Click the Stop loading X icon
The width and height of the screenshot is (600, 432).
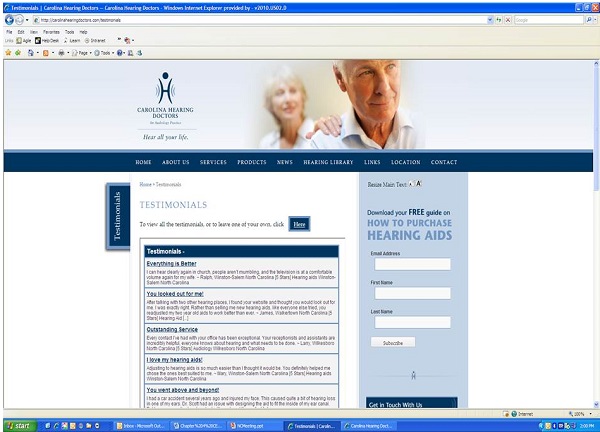[505, 19]
